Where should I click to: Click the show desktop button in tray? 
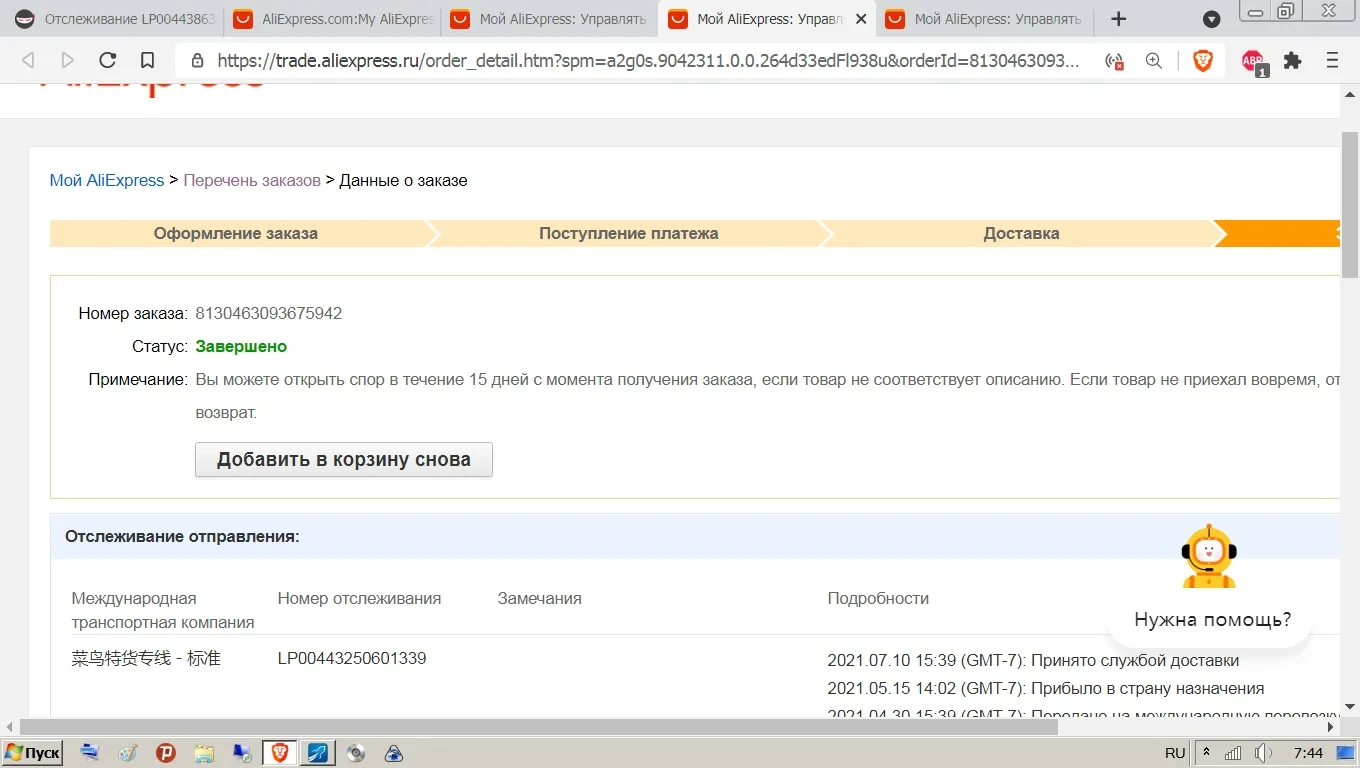click(x=1345, y=753)
